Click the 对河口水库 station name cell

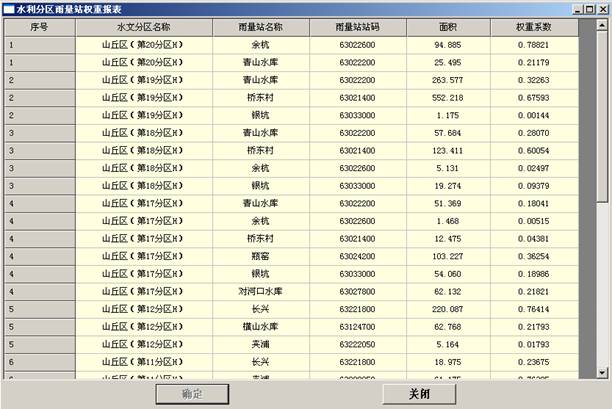260,291
